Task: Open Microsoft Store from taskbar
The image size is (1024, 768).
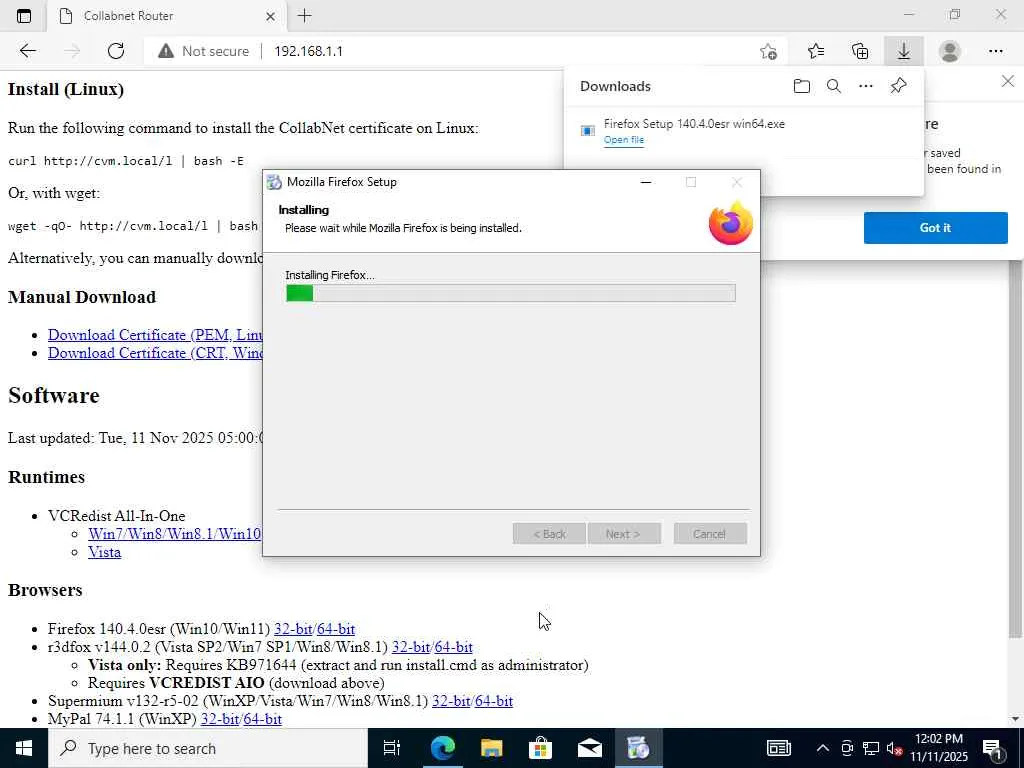Action: pyautogui.click(x=540, y=748)
